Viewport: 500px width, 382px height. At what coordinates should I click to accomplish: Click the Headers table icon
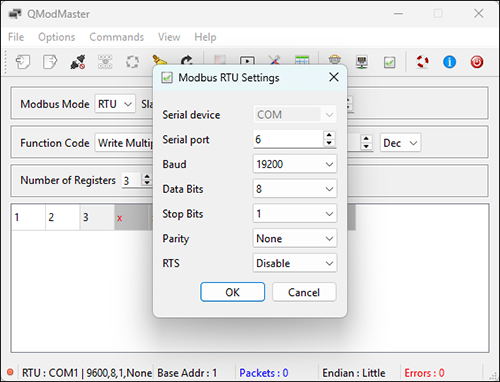point(302,60)
